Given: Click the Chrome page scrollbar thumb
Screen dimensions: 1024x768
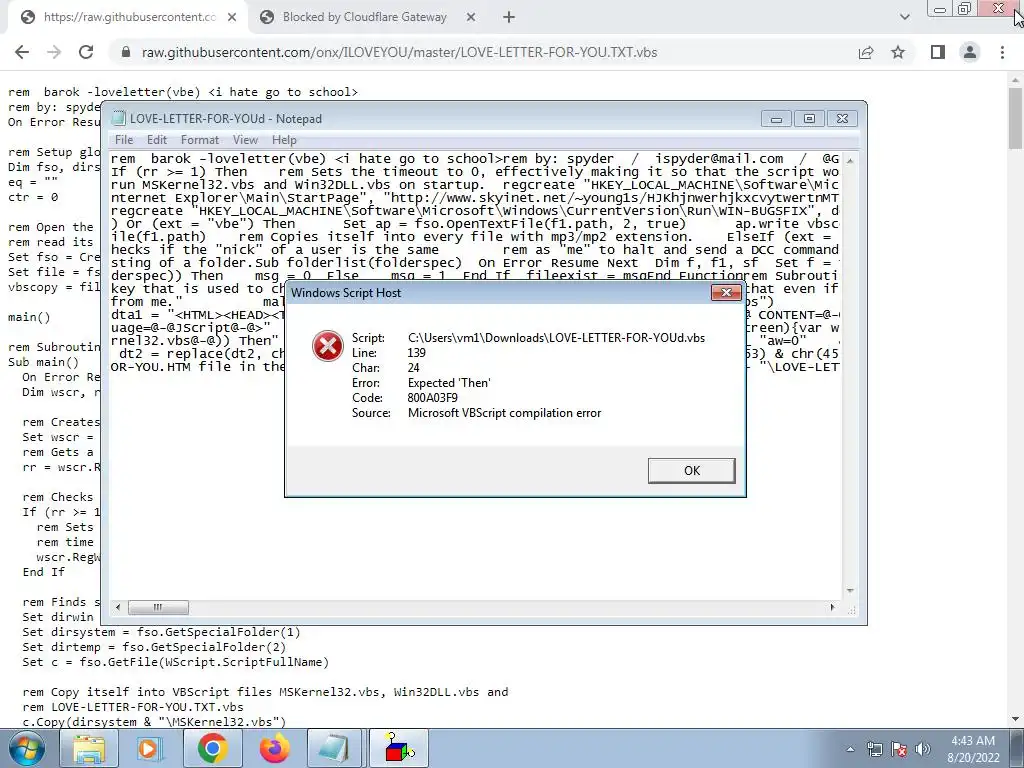Looking at the screenshot, I should [1016, 118].
